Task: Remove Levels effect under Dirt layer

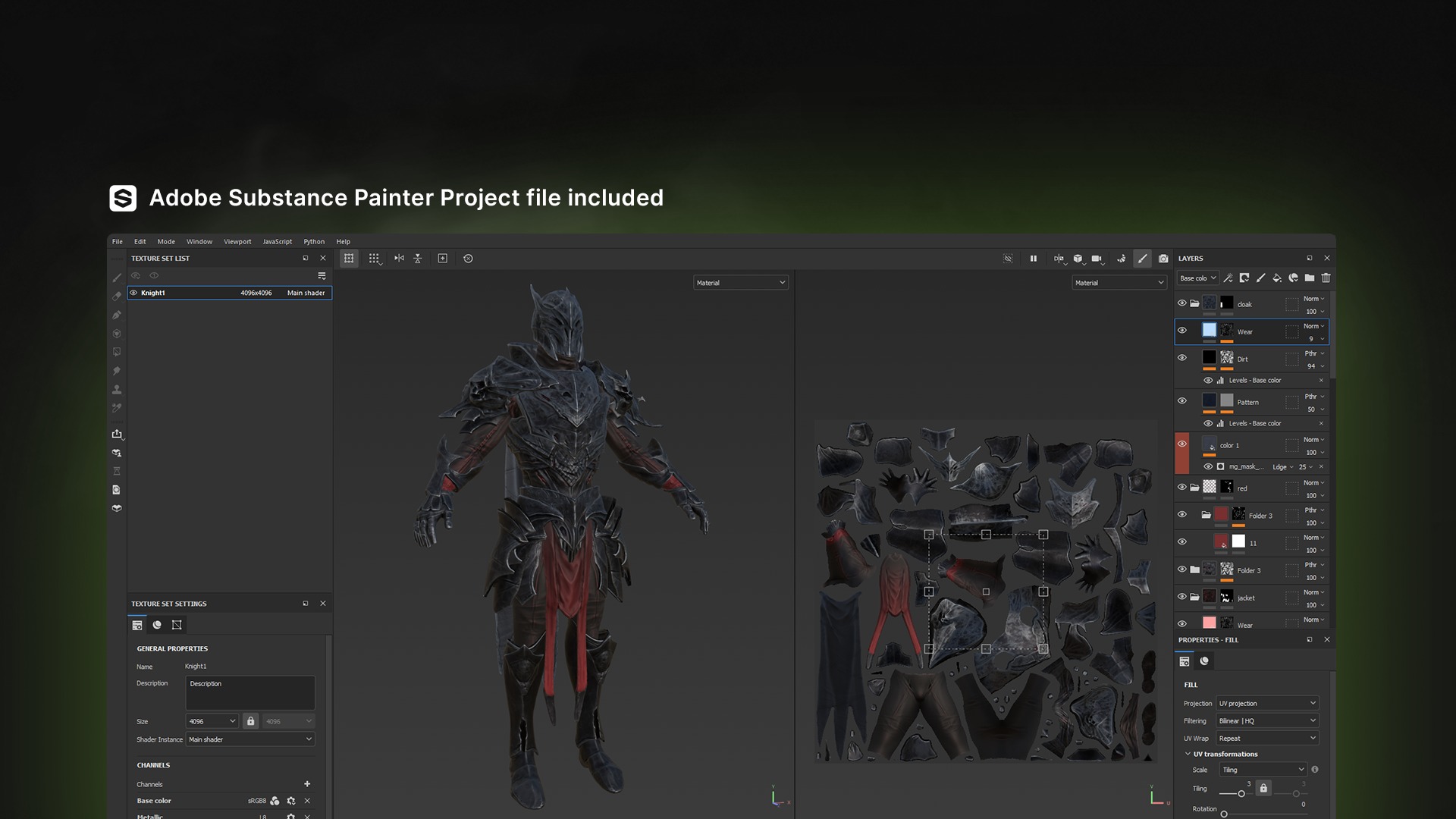Action: point(1321,381)
